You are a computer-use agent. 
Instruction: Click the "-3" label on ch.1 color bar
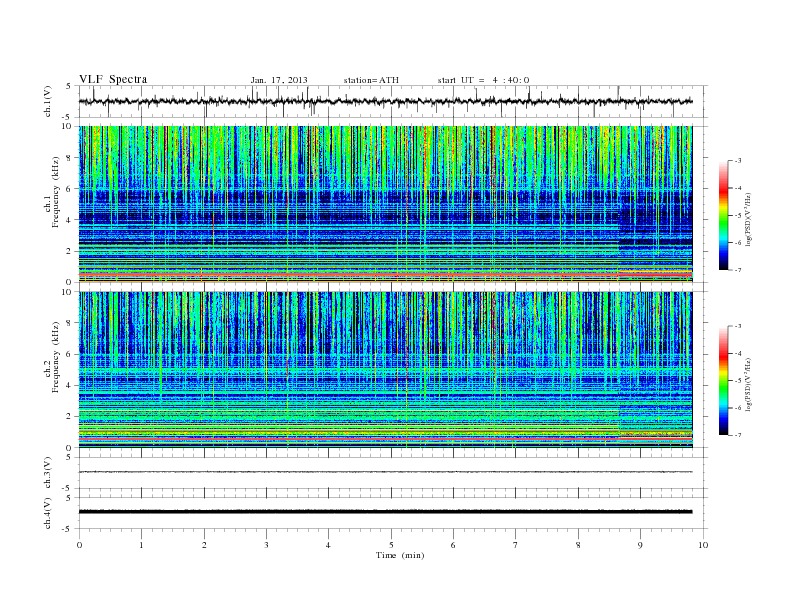[738, 161]
